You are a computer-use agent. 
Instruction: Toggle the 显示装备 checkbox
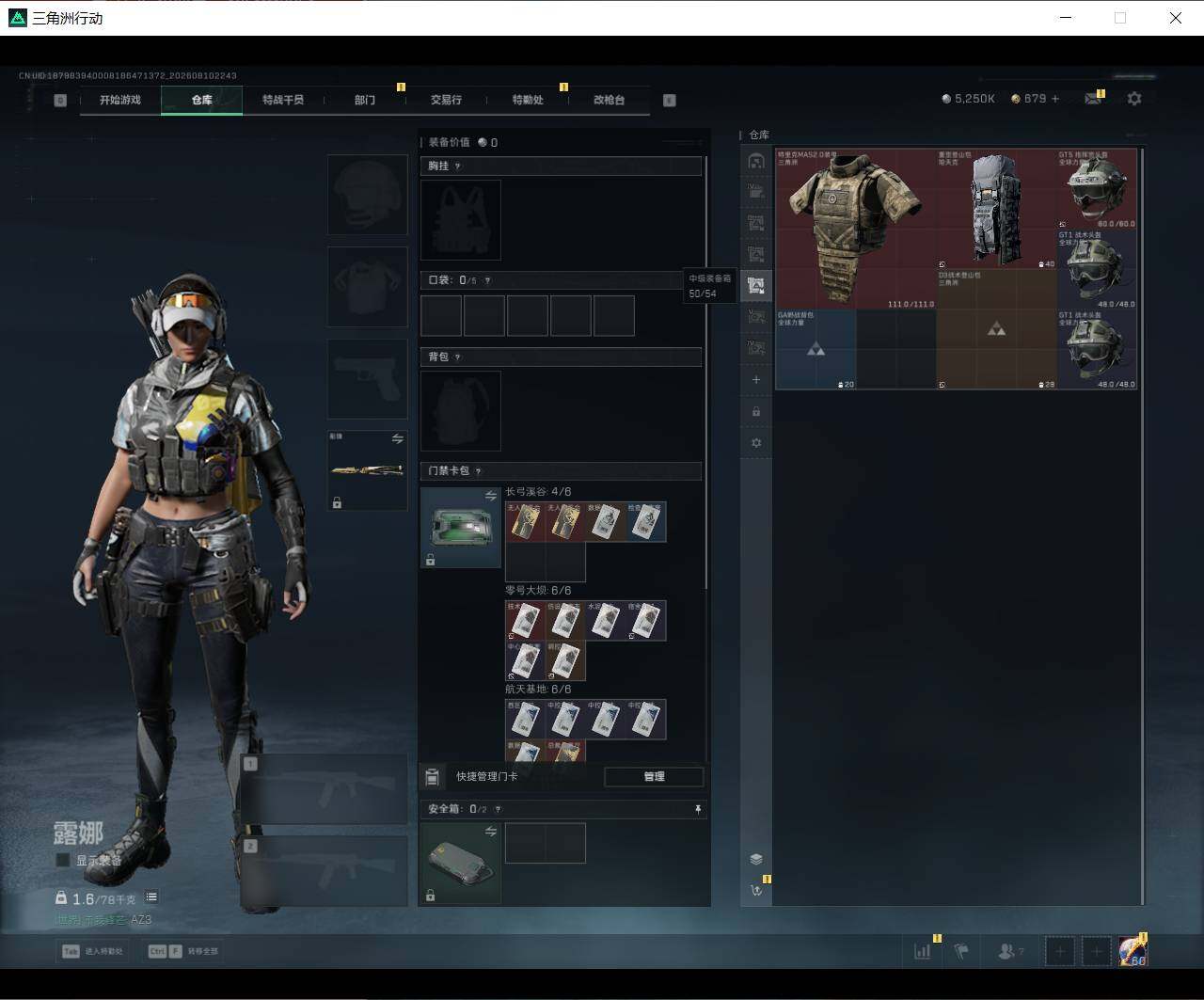pyautogui.click(x=63, y=860)
